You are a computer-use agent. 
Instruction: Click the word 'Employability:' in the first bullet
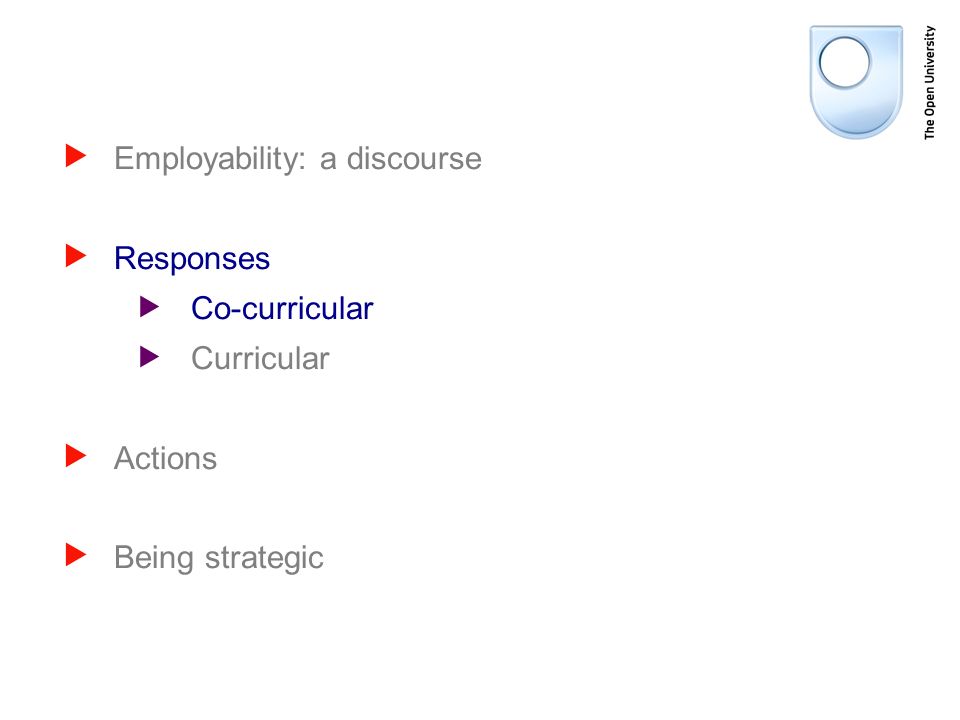(x=210, y=159)
